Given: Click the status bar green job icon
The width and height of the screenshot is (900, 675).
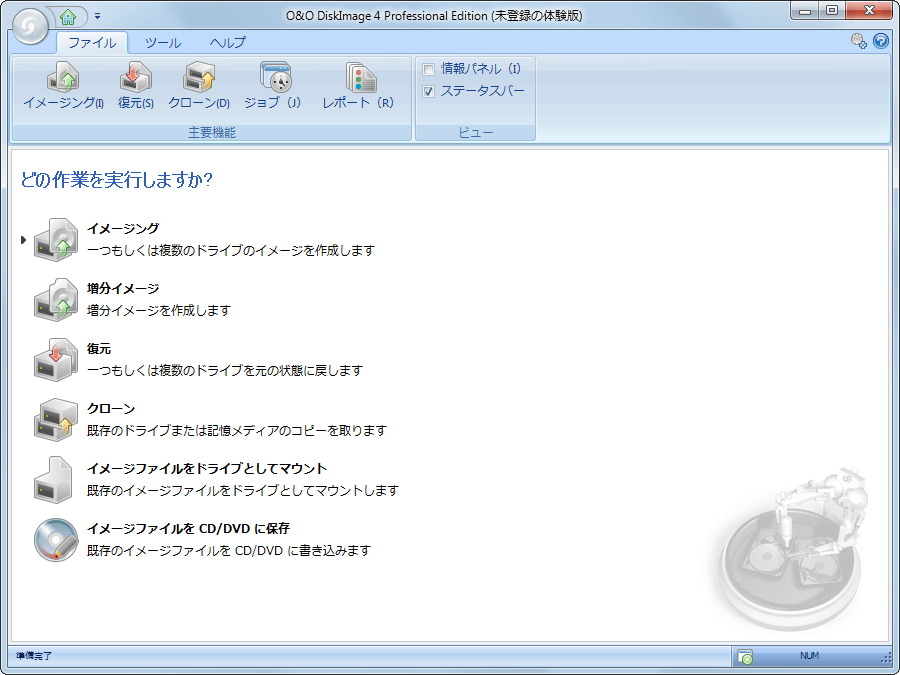Looking at the screenshot, I should [745, 656].
